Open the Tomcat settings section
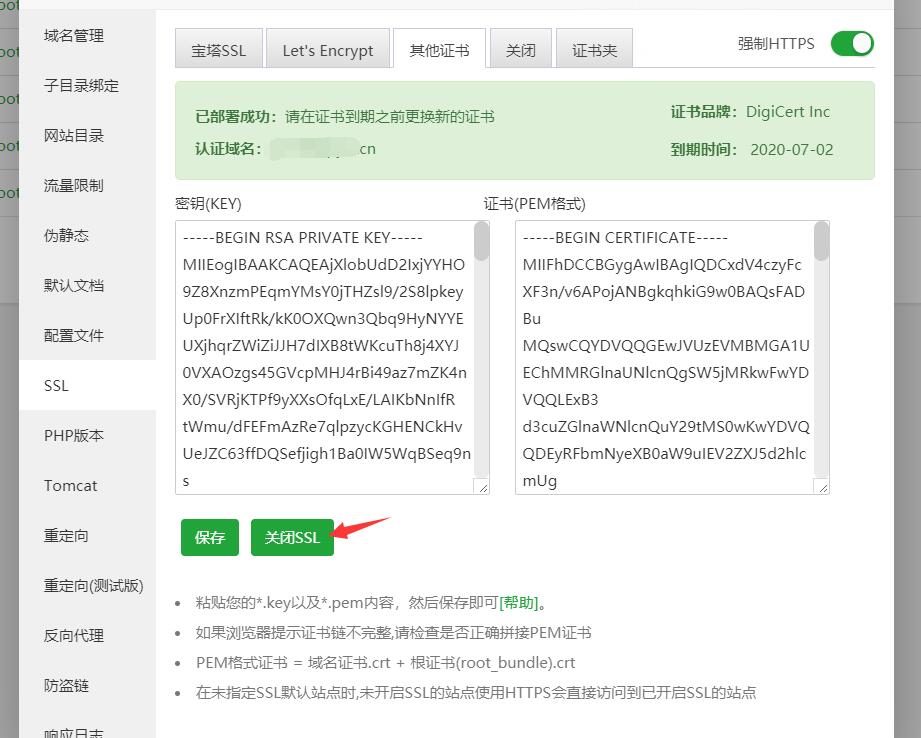The image size is (921, 738). pyautogui.click(x=70, y=485)
